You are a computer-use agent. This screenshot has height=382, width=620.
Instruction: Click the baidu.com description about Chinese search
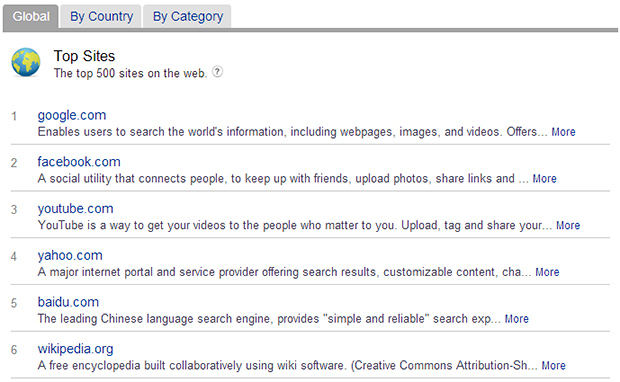click(x=269, y=318)
